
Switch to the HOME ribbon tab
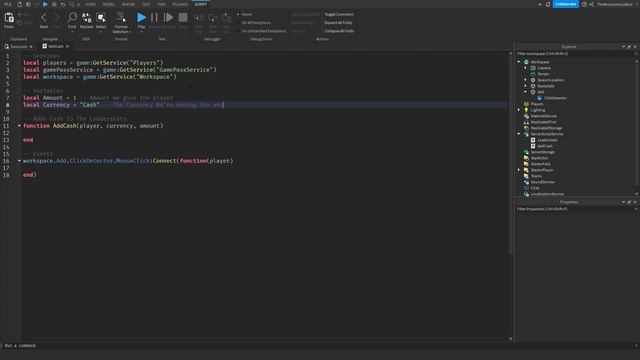click(90, 4)
